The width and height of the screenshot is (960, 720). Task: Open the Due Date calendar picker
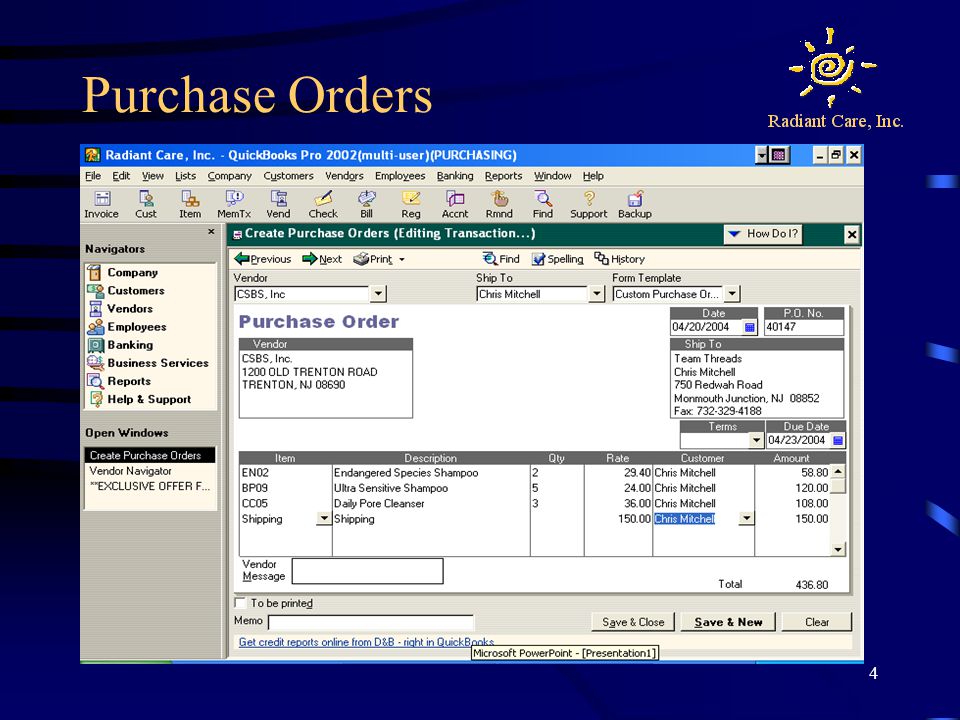click(x=838, y=440)
